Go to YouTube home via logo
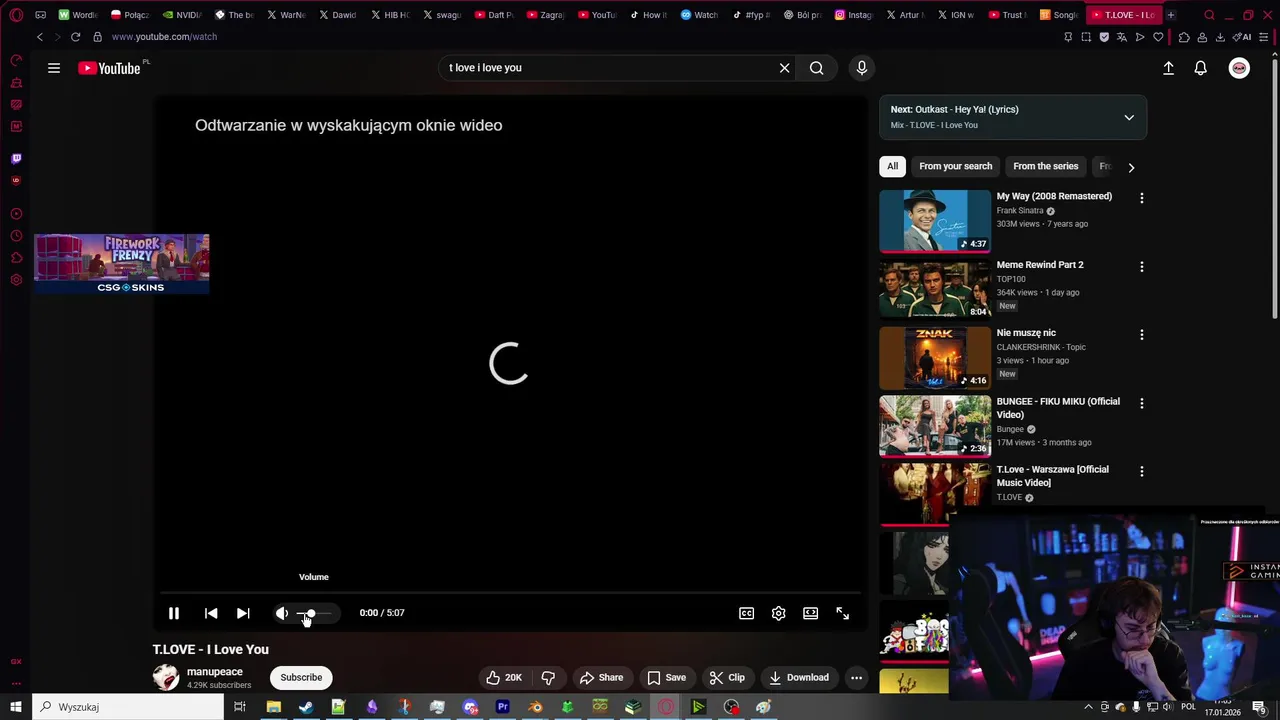The image size is (1280, 720). click(x=110, y=68)
